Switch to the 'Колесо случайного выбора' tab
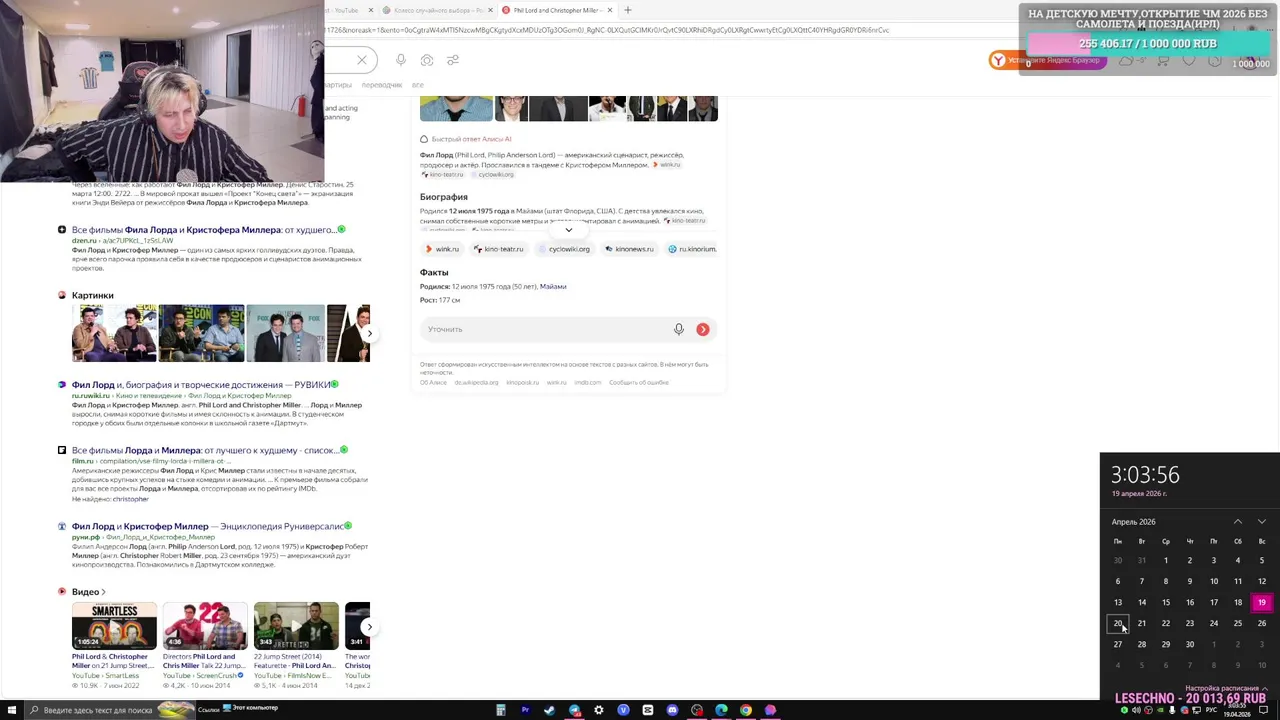The image size is (1280, 720). coord(438,10)
